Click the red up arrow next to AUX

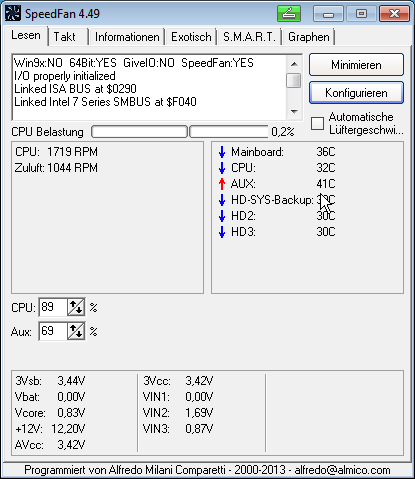click(222, 184)
